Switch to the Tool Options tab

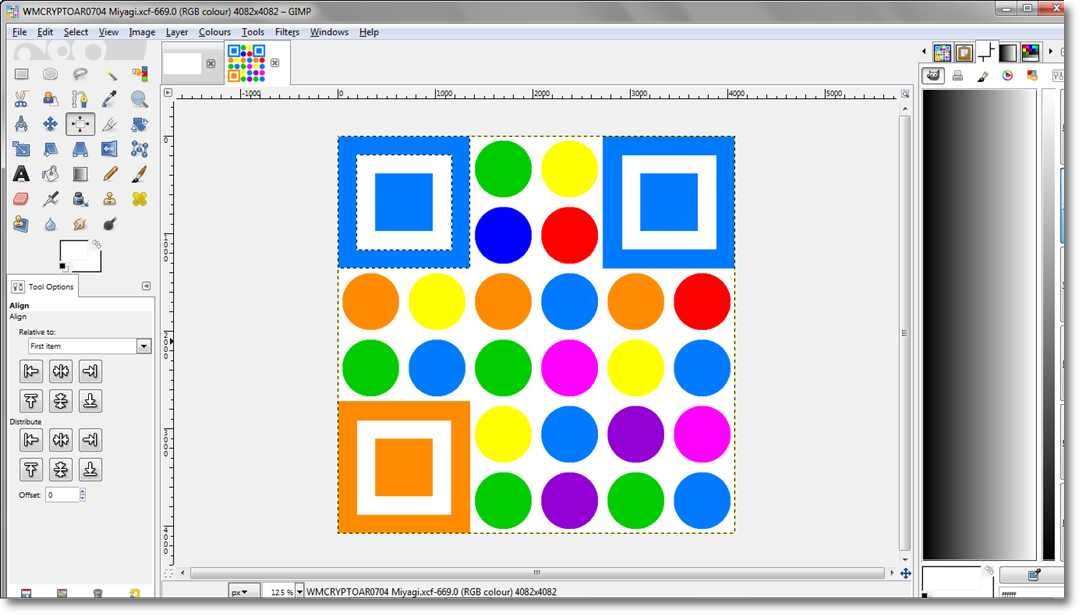tap(43, 286)
